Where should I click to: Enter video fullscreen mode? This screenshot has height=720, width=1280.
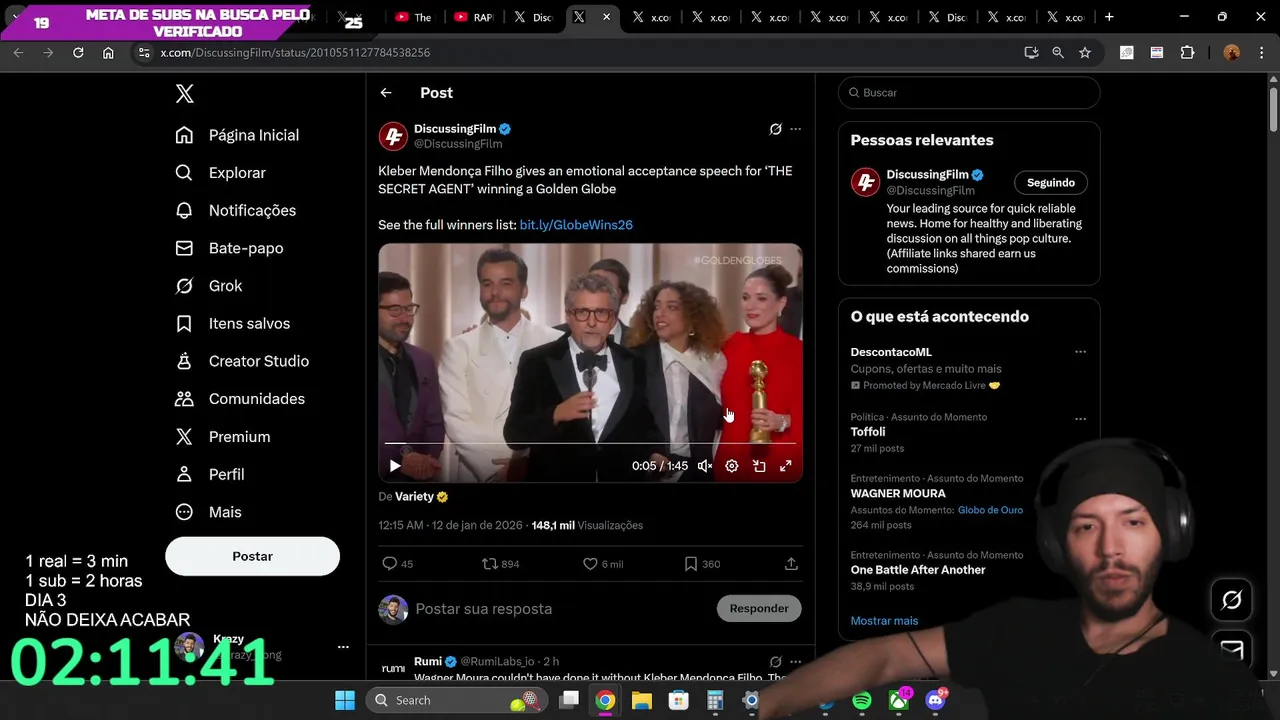click(x=786, y=466)
